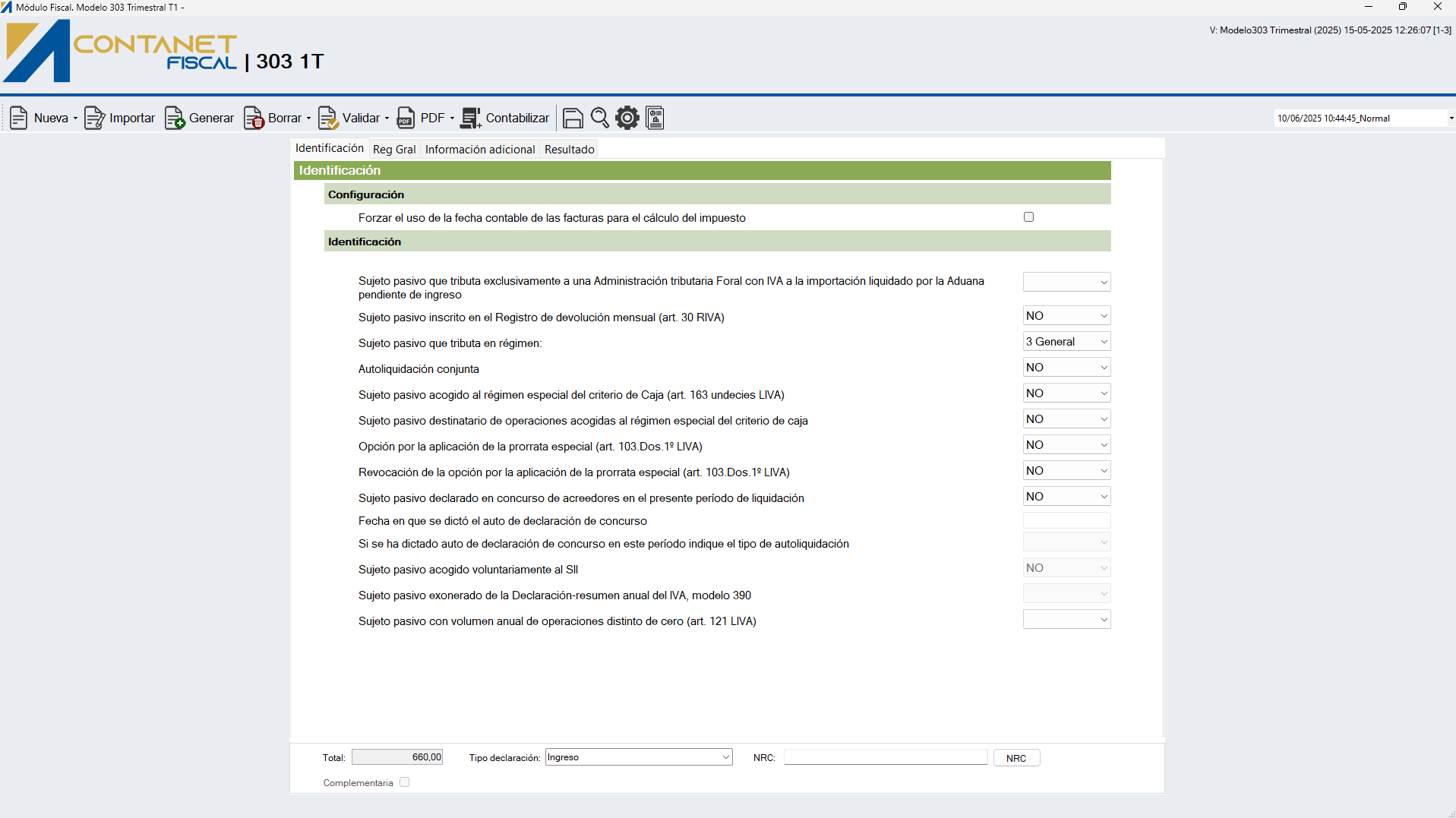Toggle 'Forzar el uso de la fecha contable' checkbox
1456x818 pixels.
(1028, 217)
